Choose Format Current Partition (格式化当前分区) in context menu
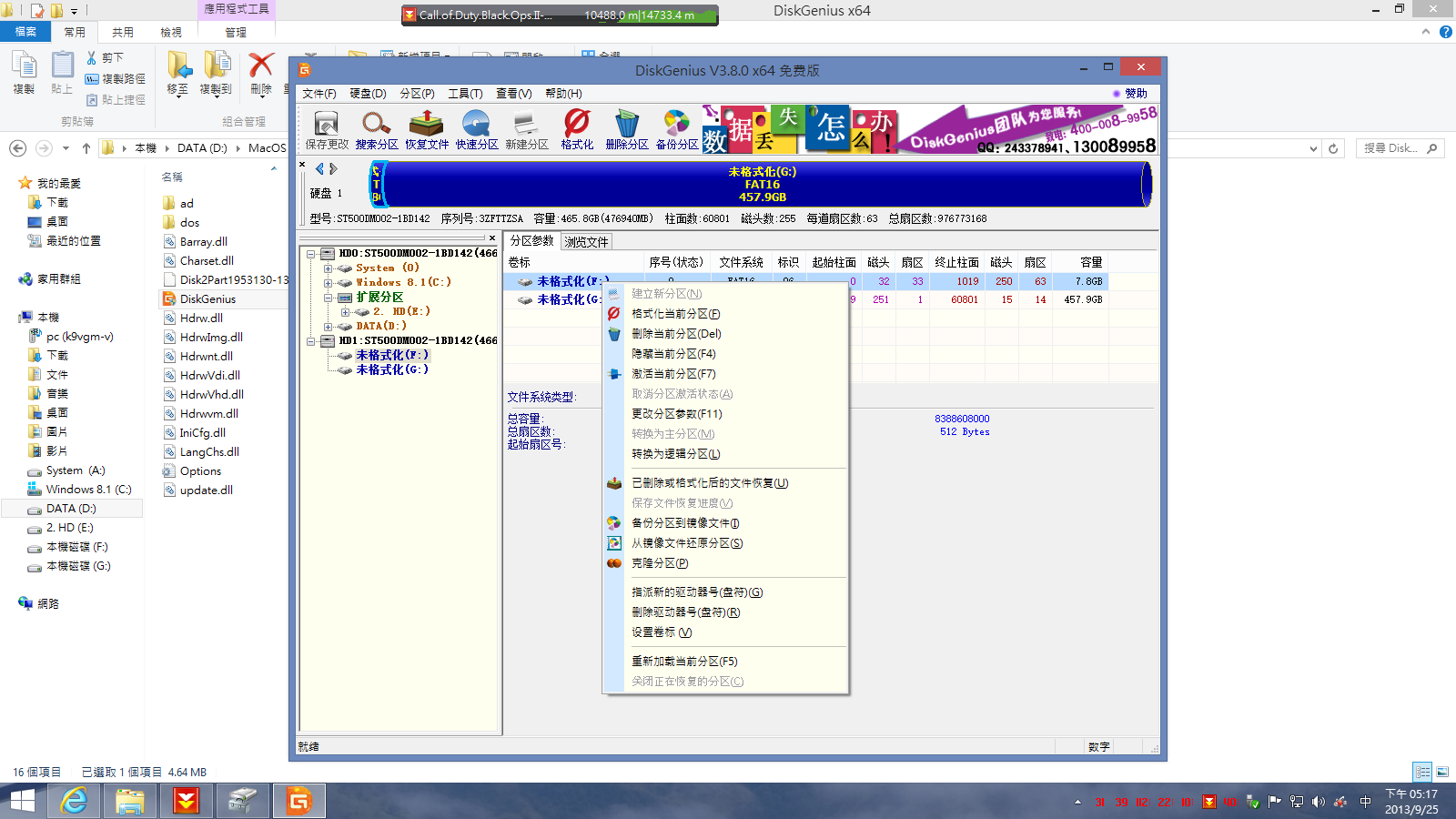 (x=725, y=314)
